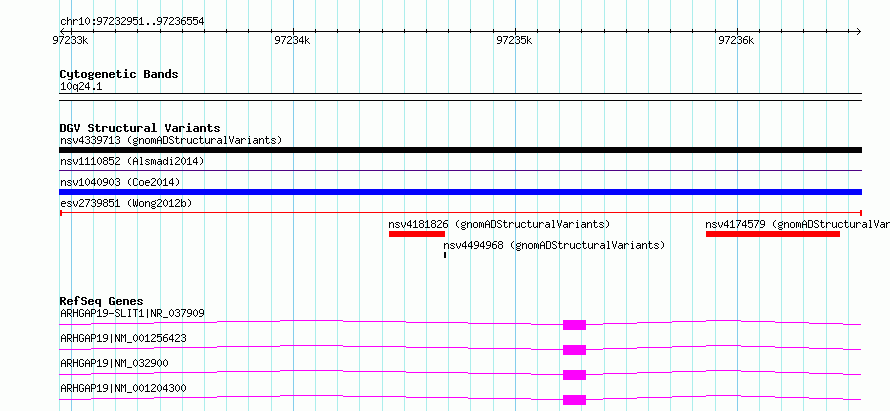Select the esv2739851 (Wong2012b) label
The width and height of the screenshot is (890, 411).
click(124, 203)
